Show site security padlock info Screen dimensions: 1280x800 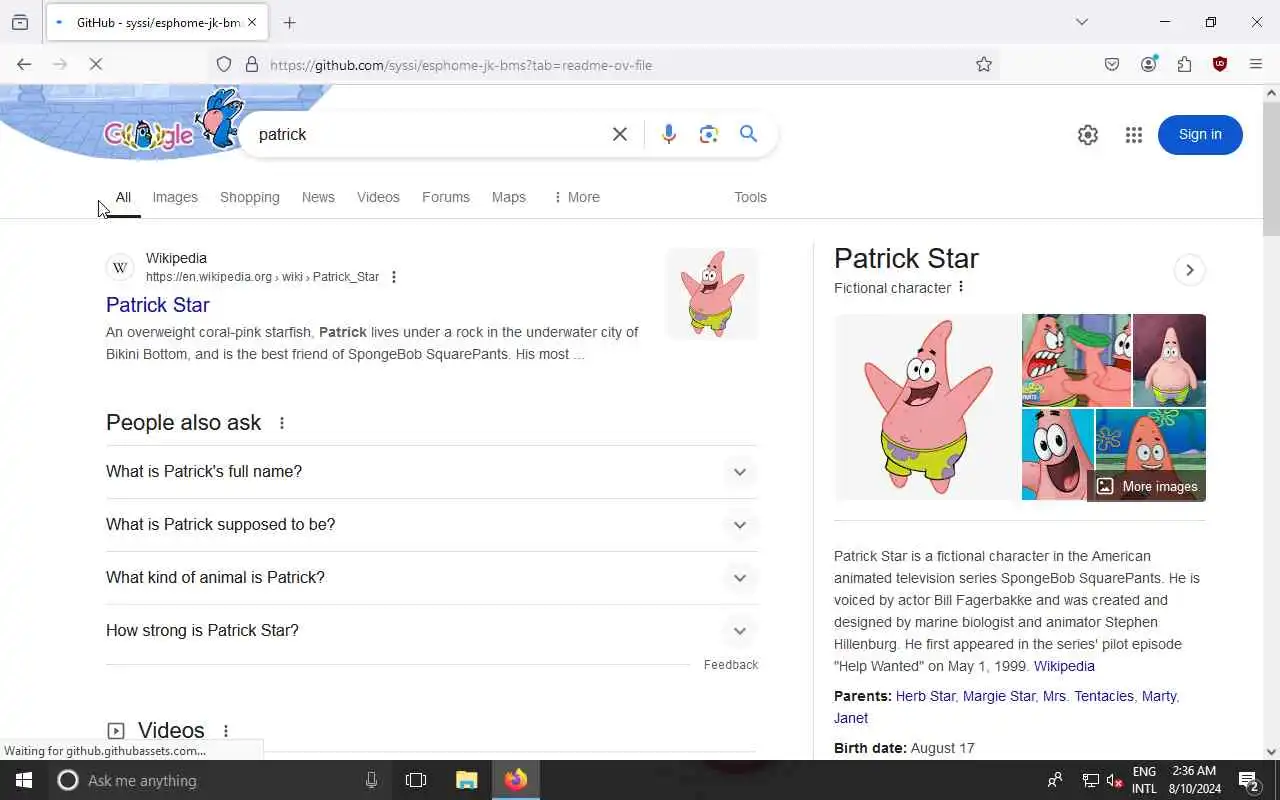[x=252, y=65]
